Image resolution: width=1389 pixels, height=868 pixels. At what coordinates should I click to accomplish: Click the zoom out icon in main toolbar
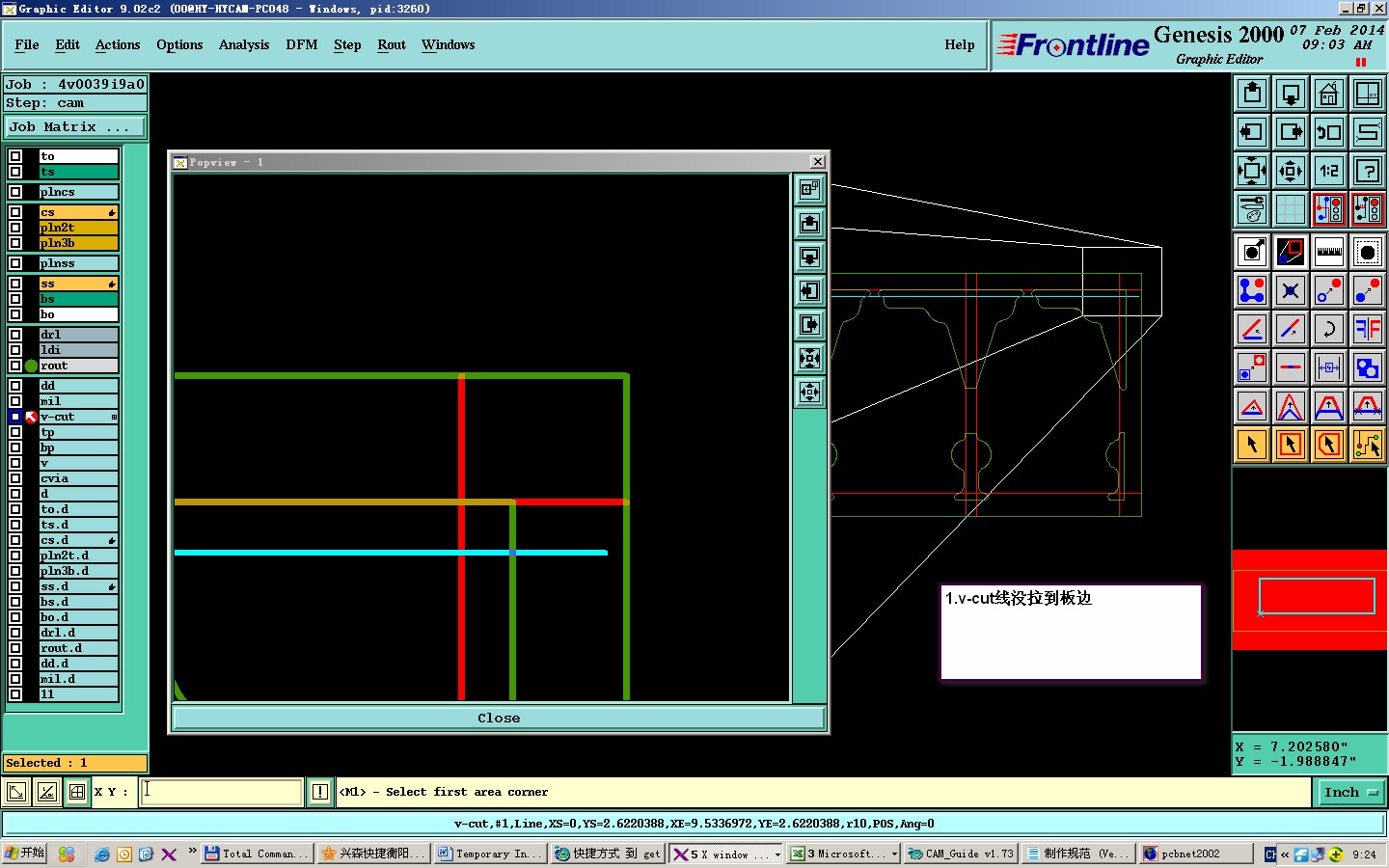(1291, 171)
